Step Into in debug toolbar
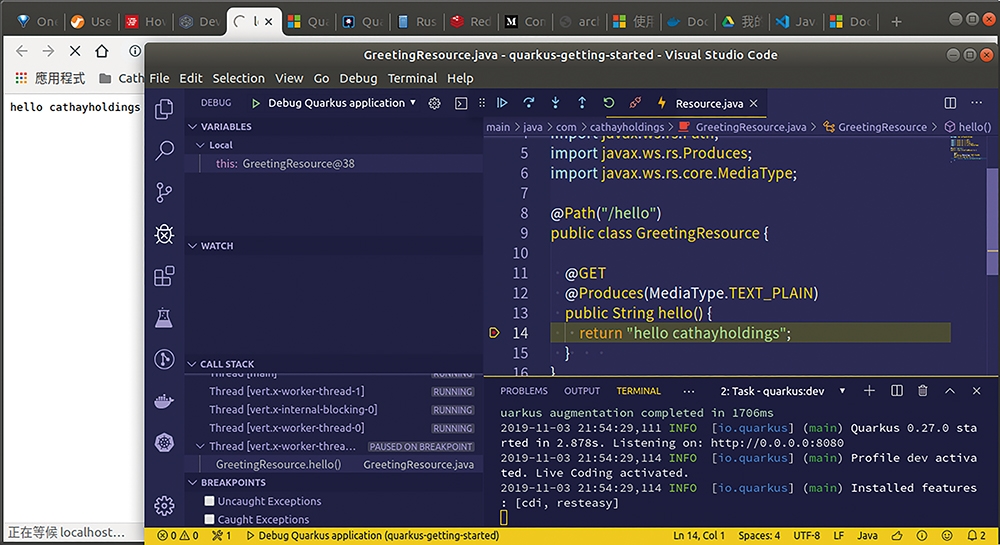 [x=555, y=103]
